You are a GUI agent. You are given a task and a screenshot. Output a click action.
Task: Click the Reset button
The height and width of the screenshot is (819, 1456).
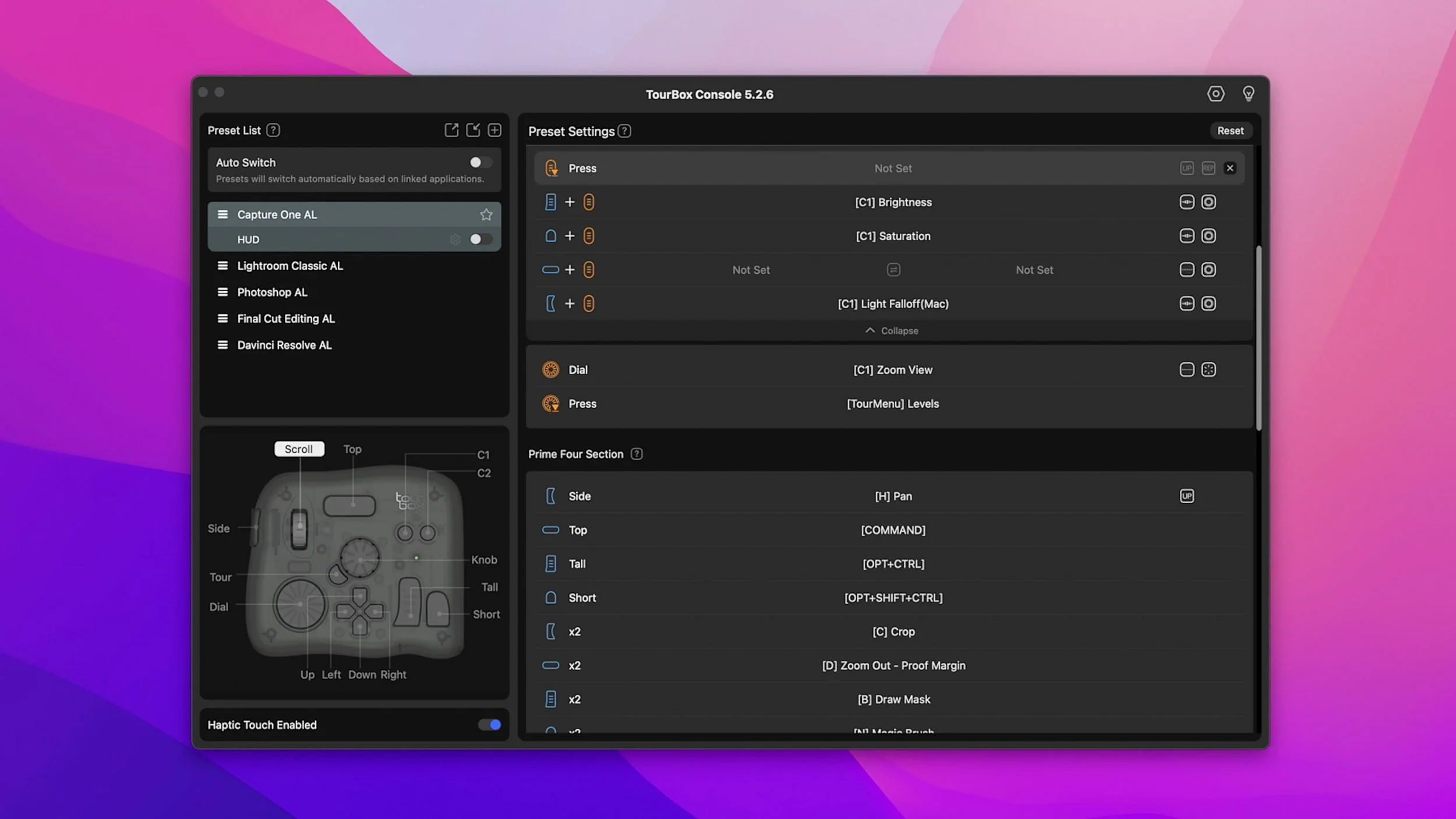1230,131
